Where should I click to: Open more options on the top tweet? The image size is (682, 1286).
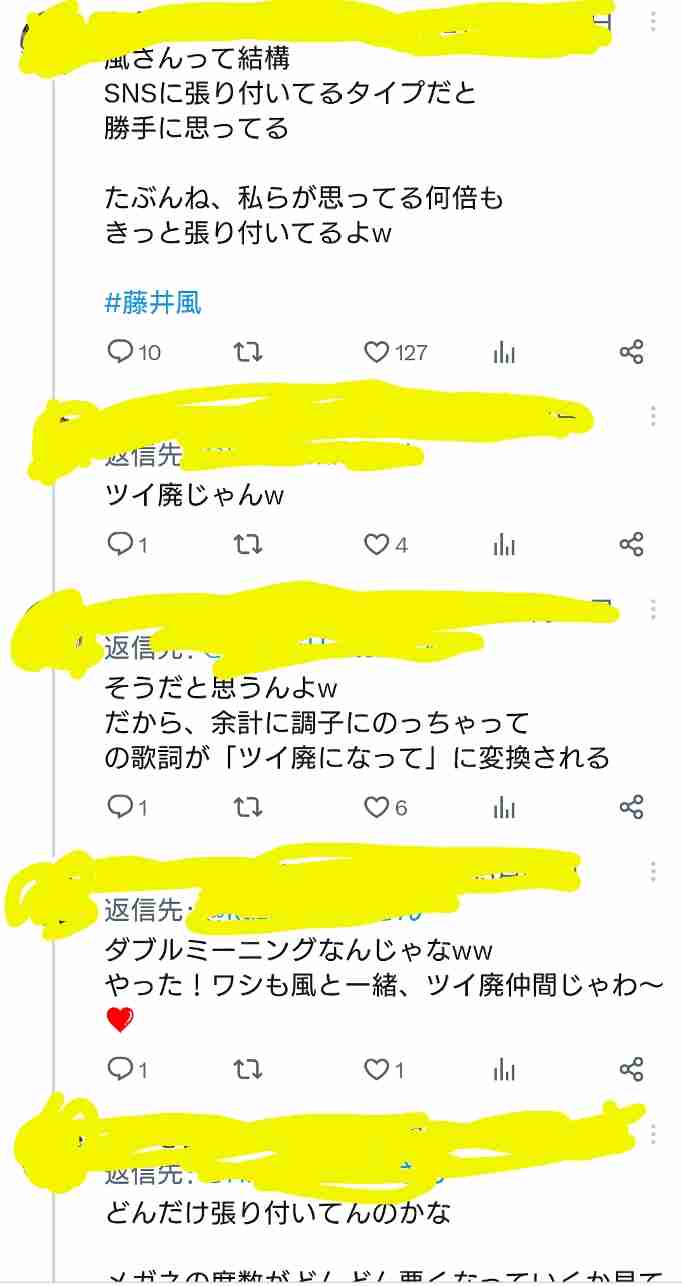click(653, 22)
